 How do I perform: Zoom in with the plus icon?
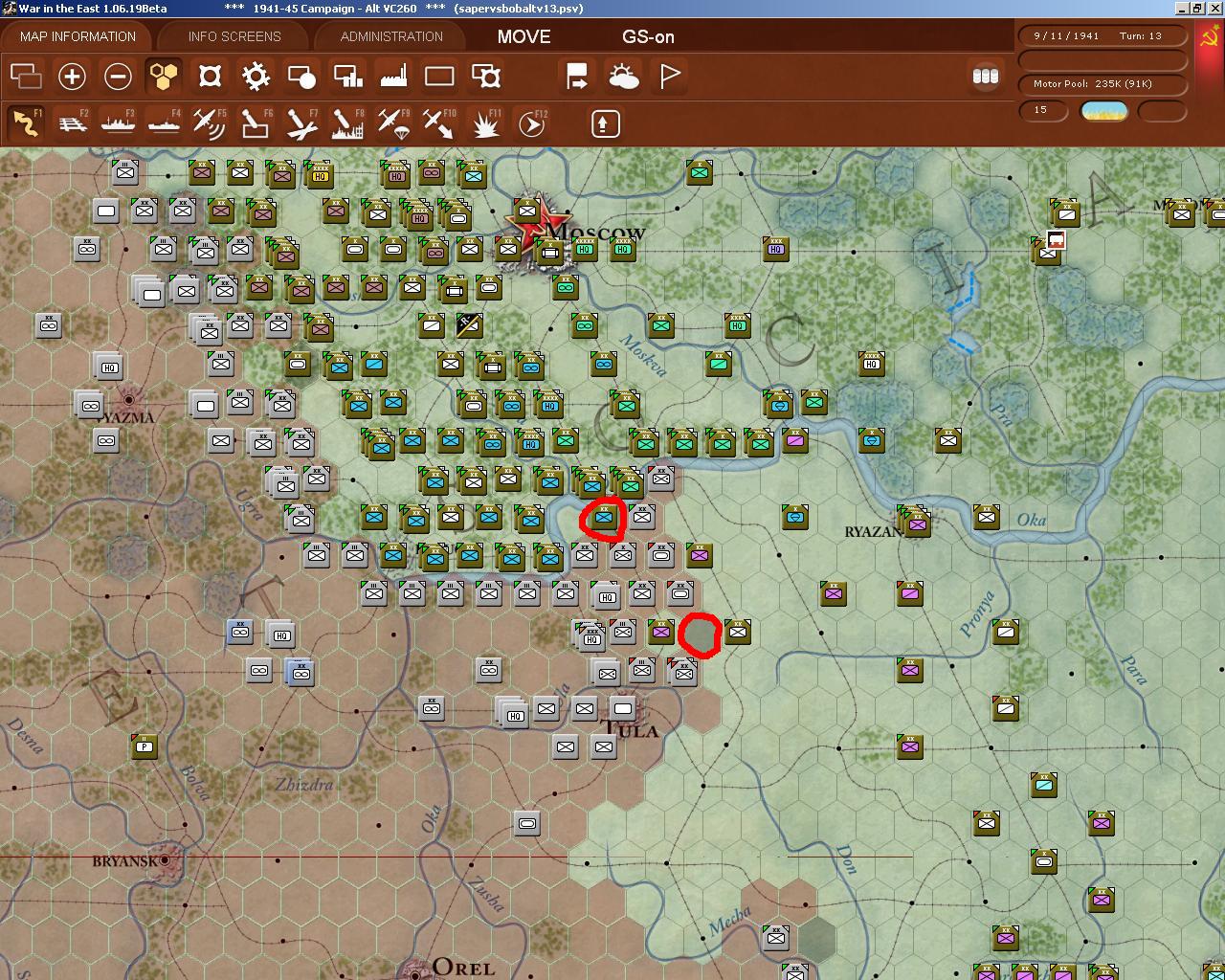[x=72, y=76]
